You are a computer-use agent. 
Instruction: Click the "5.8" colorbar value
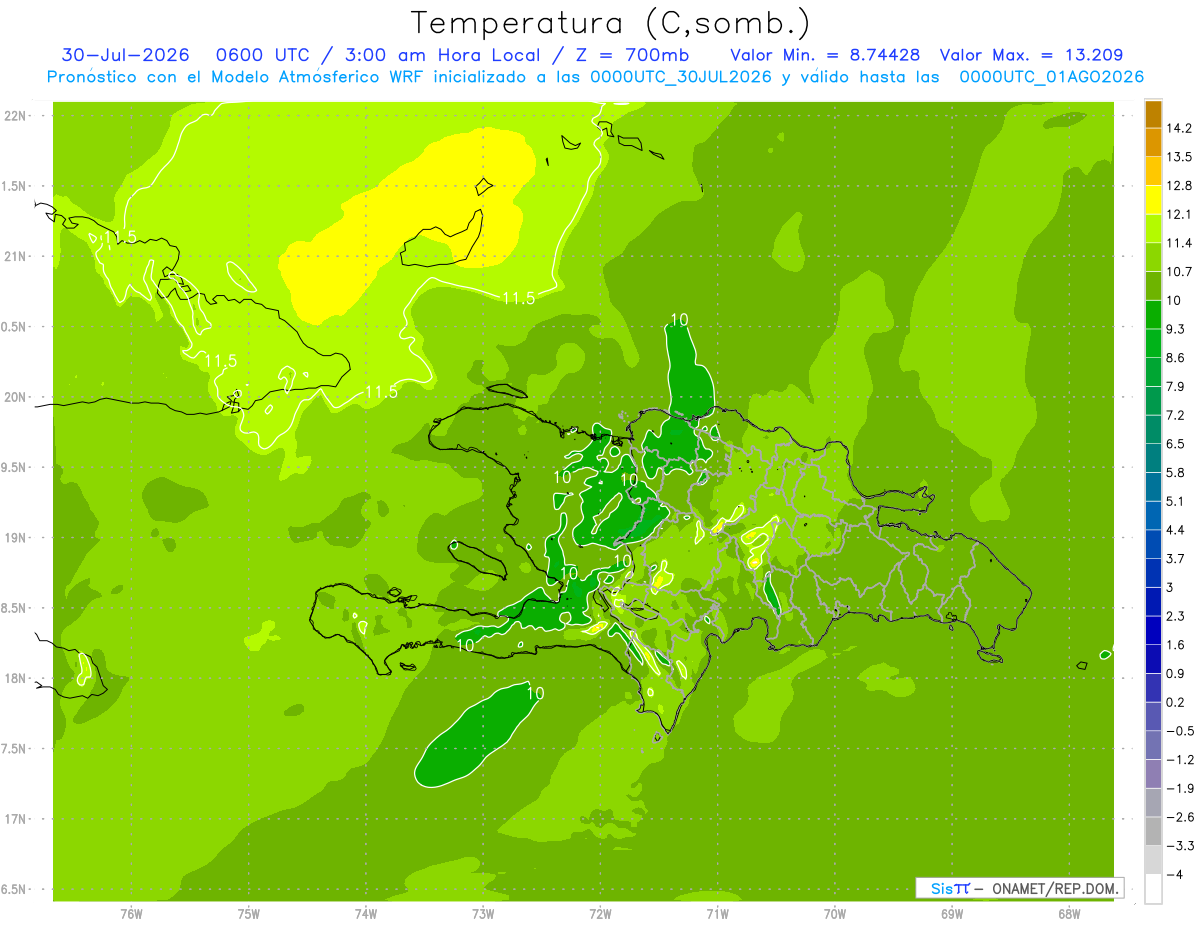[x=1175, y=473]
